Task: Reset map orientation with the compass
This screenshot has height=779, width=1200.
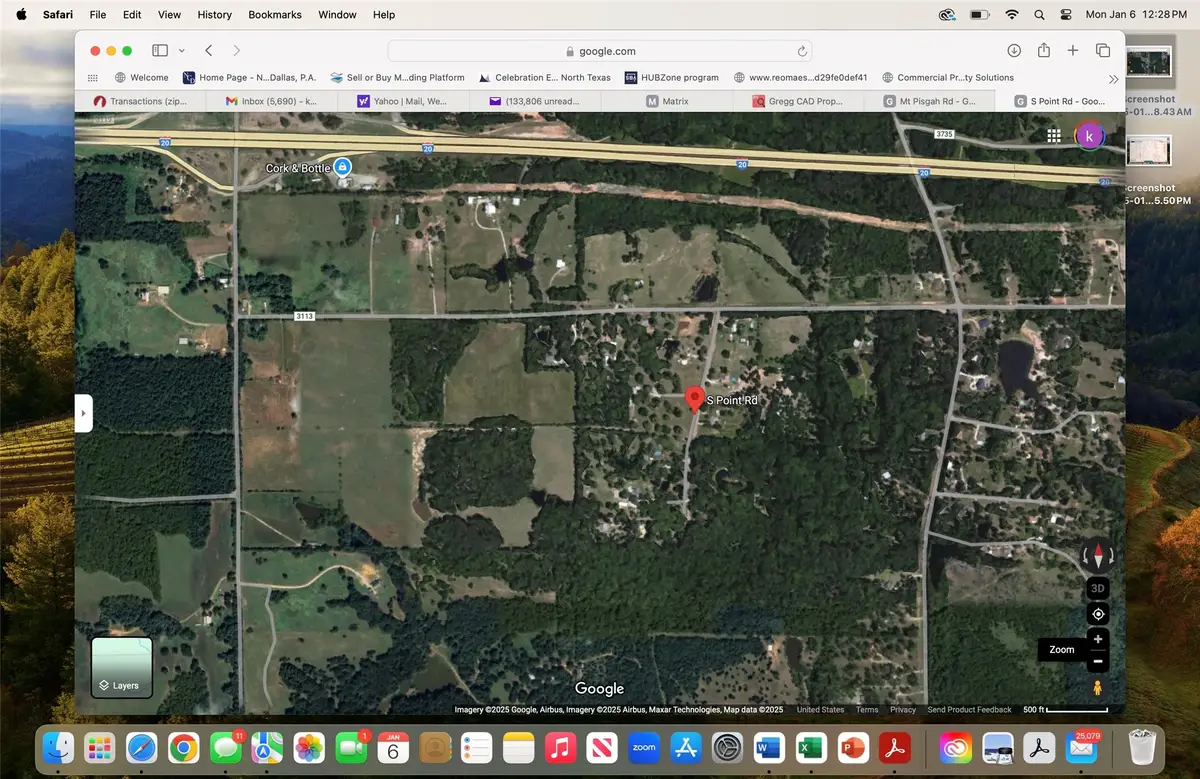Action: click(1097, 555)
